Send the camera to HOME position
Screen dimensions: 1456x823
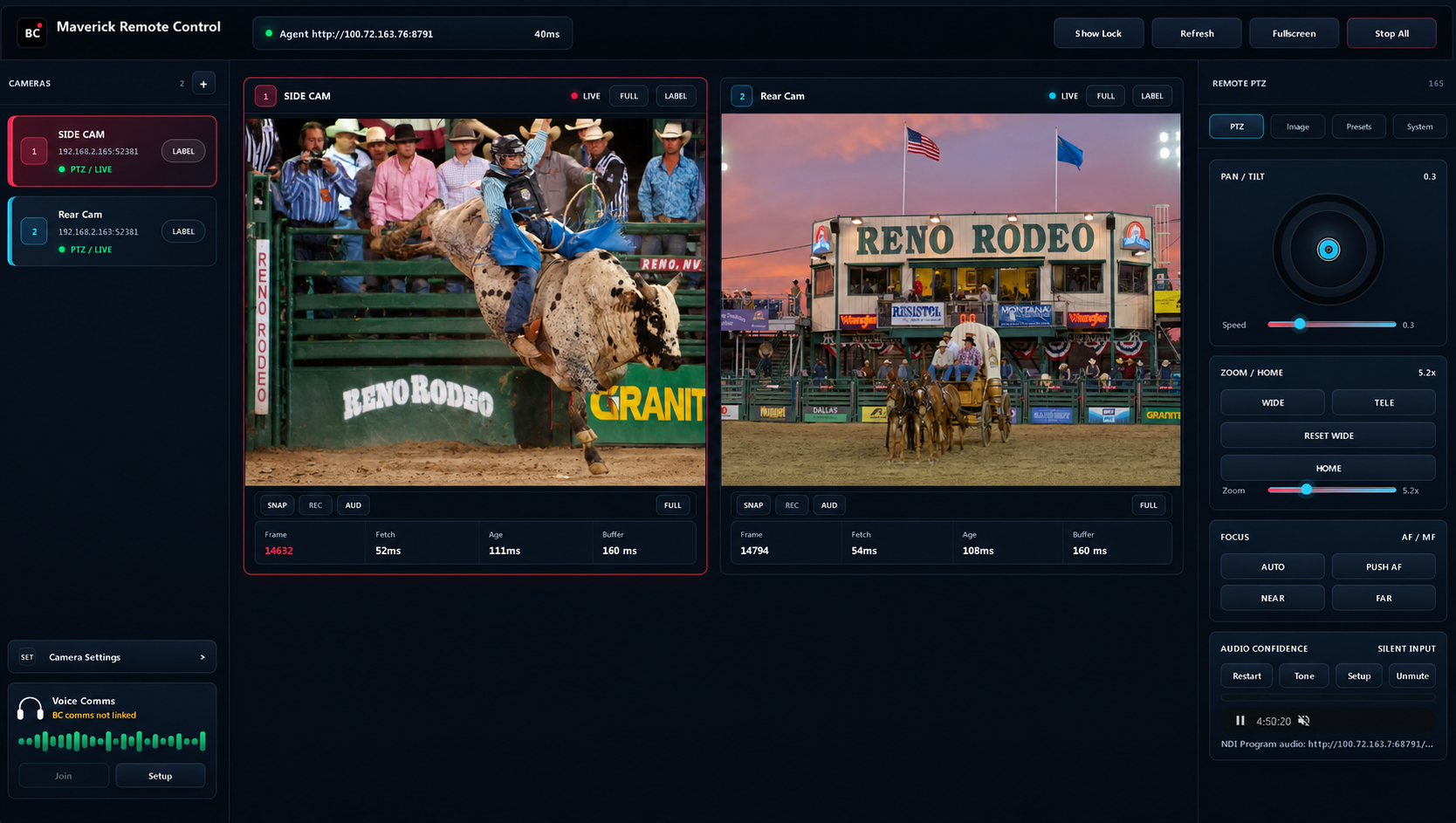(x=1329, y=468)
